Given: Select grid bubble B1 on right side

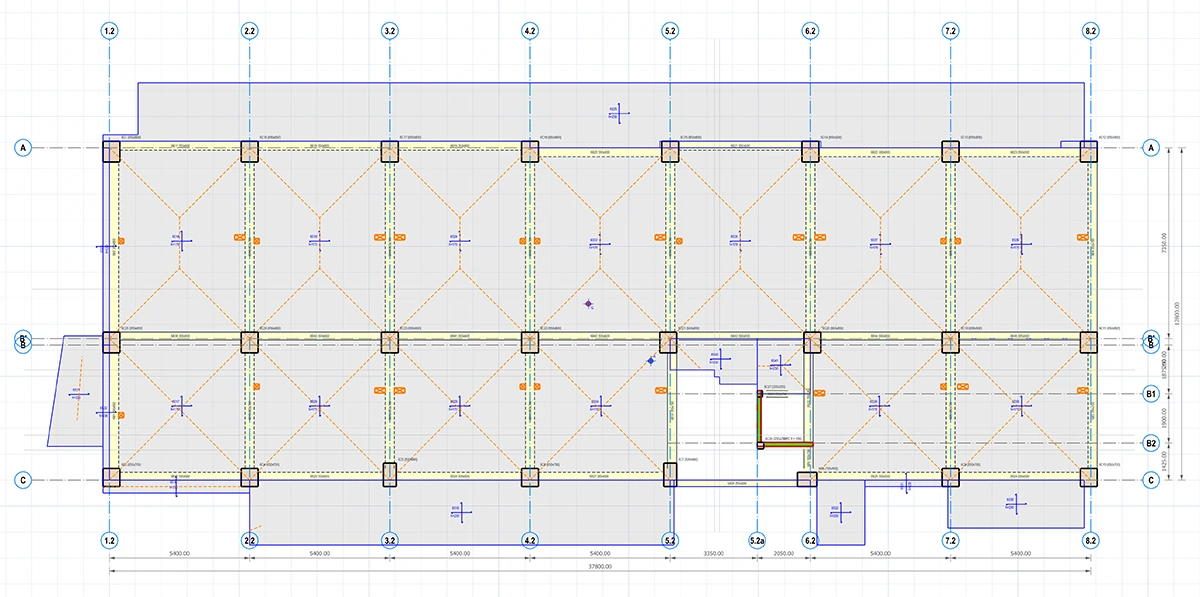Looking at the screenshot, I should coord(1151,394).
